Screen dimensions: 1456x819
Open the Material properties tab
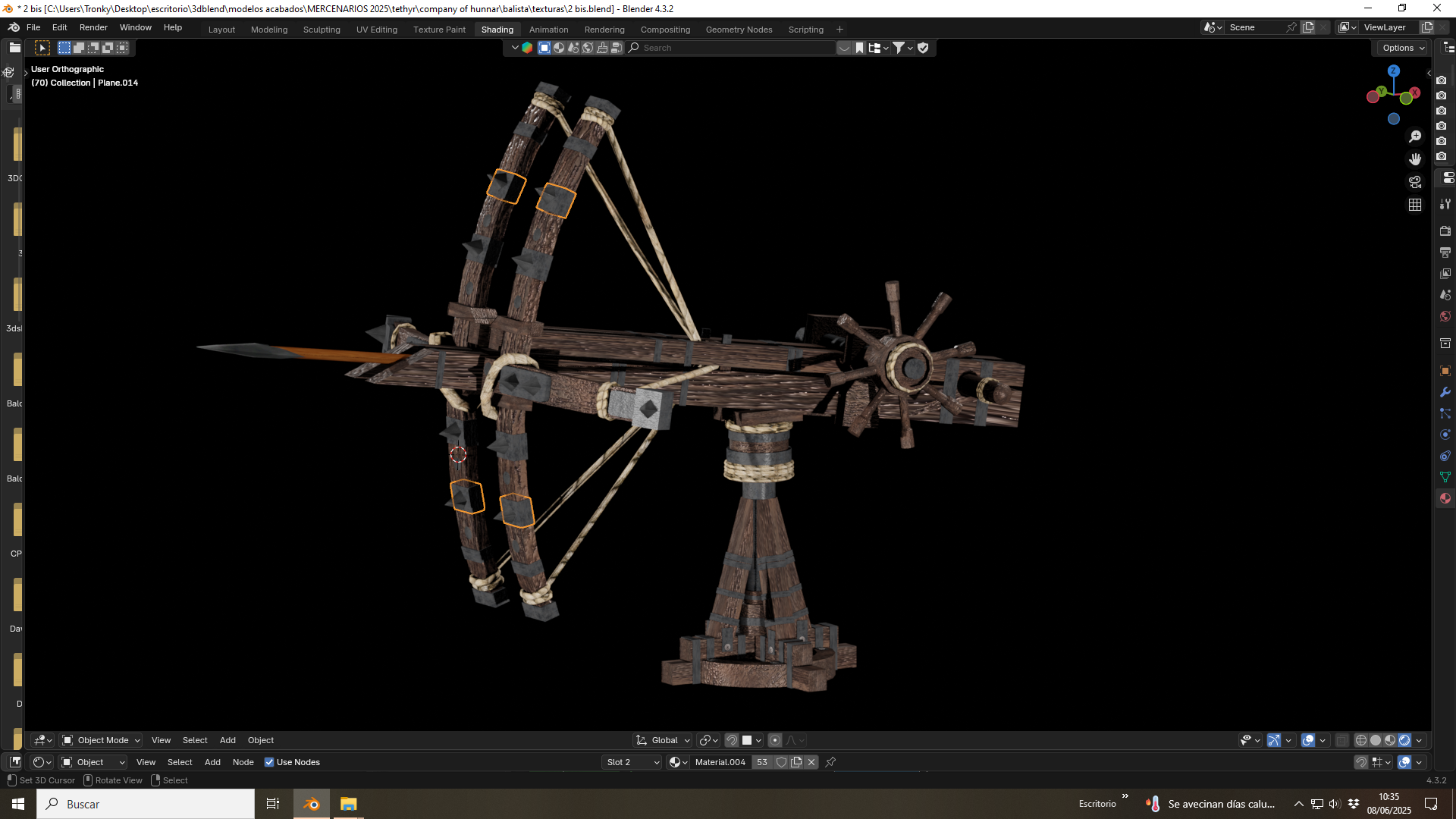(x=1445, y=498)
